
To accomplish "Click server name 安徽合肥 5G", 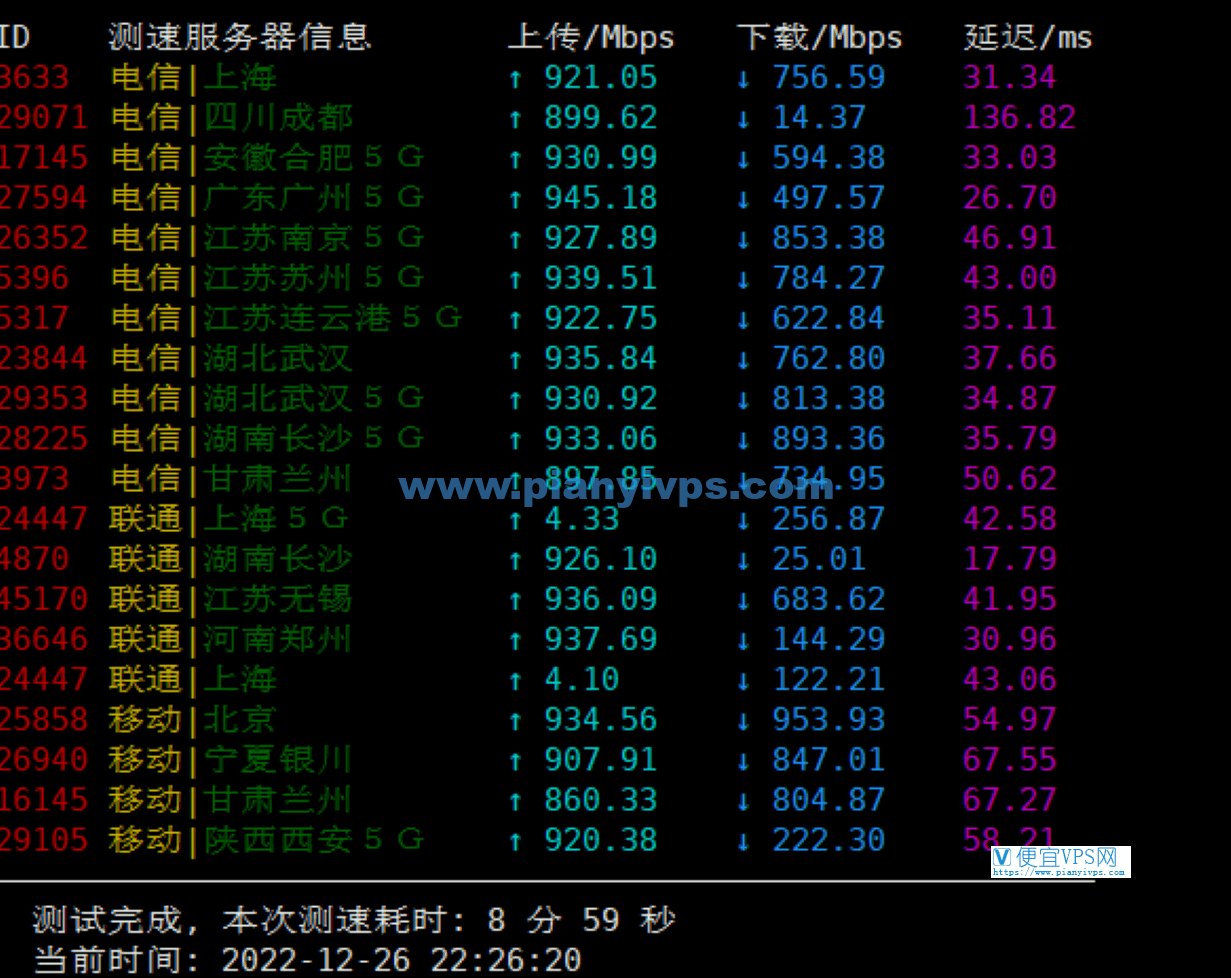I will click(314, 157).
